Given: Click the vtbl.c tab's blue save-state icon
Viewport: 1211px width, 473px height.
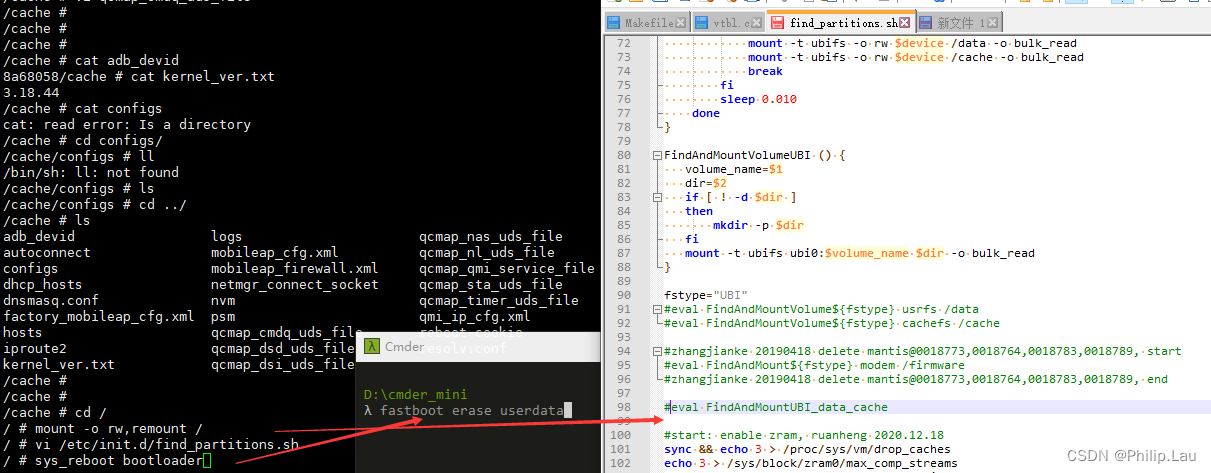Looking at the screenshot, I should click(701, 22).
